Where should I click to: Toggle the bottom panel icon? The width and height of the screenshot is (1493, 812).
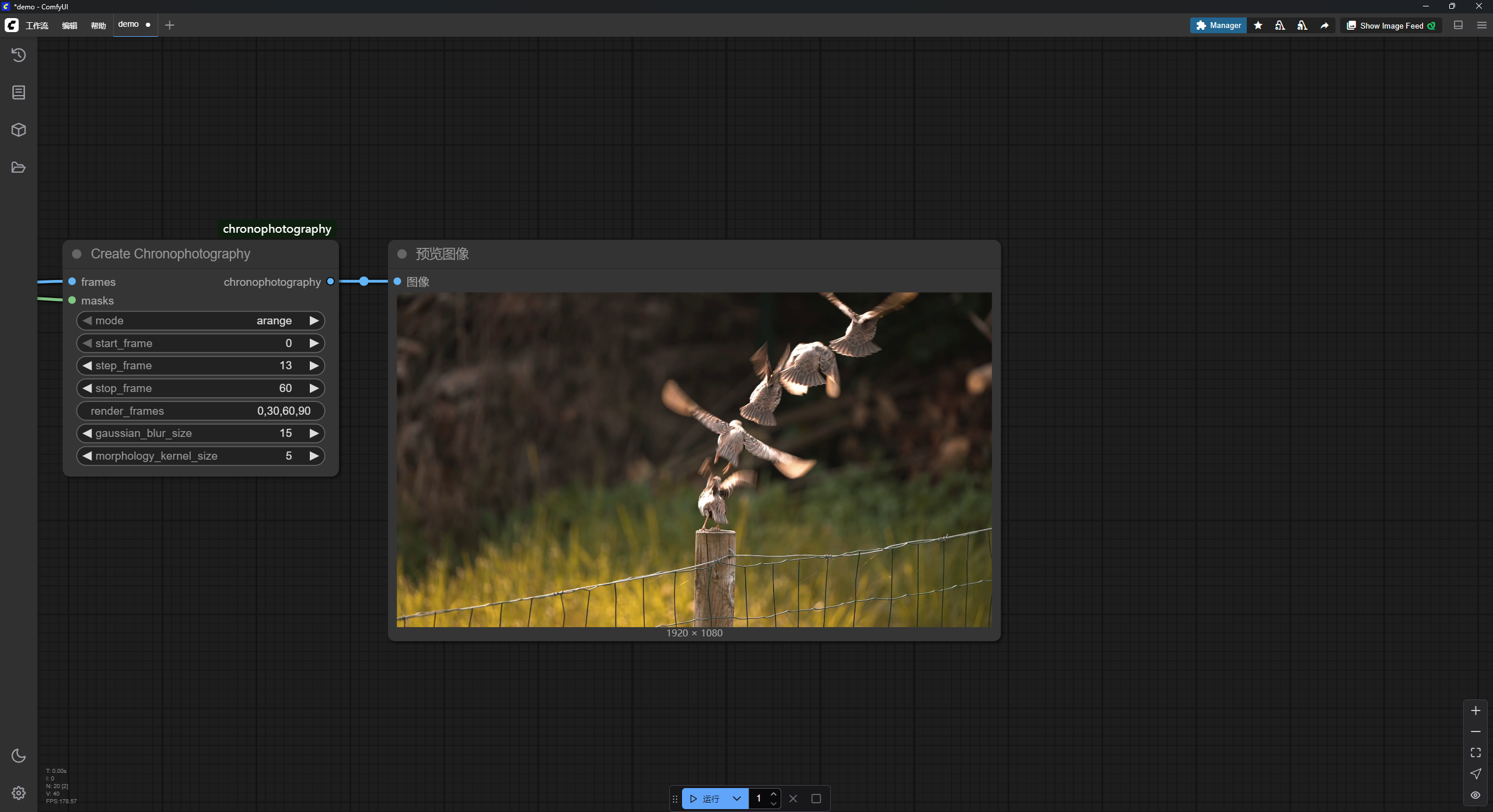1458,25
